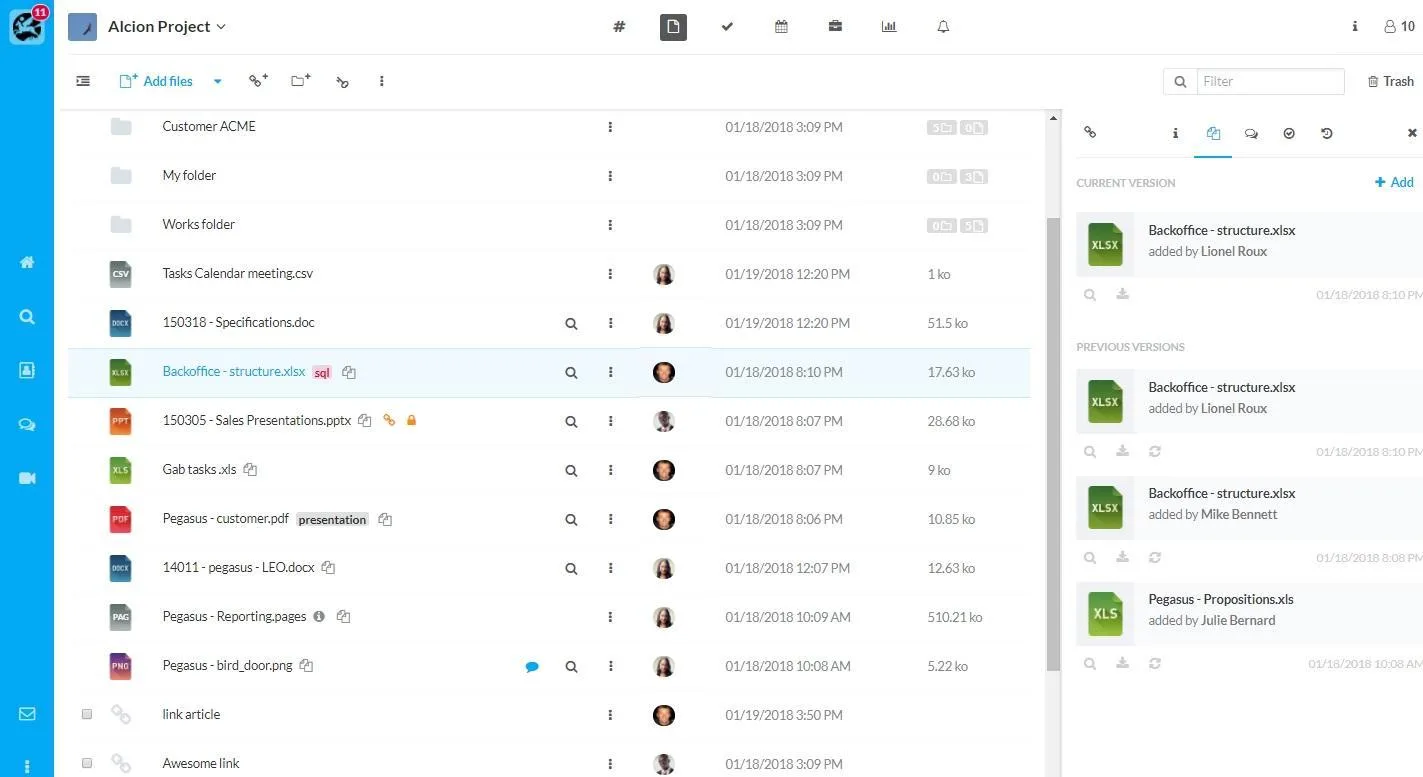Restore the Mike Bennett version
Viewport: 1423px width, 777px height.
(1155, 557)
